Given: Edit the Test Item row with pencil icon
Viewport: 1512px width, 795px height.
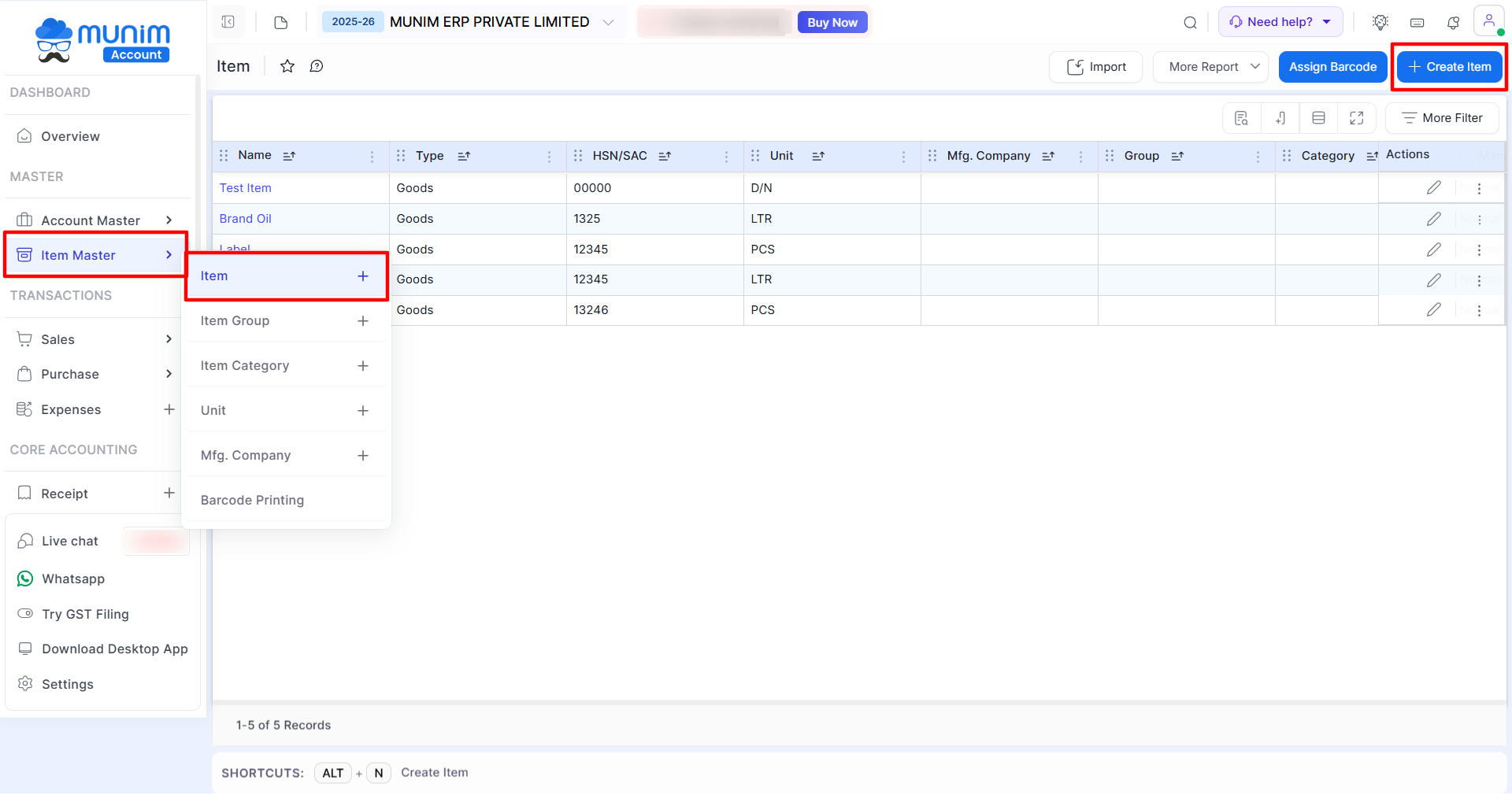Looking at the screenshot, I should click(1433, 188).
